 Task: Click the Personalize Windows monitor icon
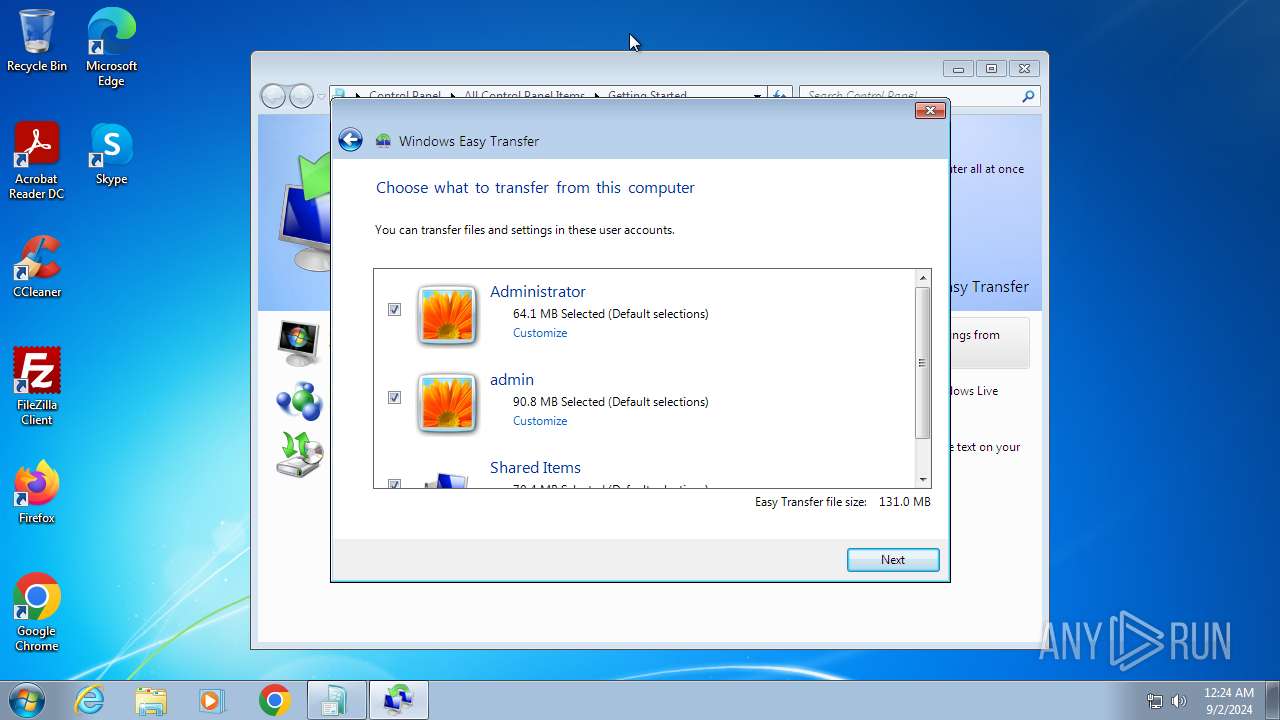(298, 343)
